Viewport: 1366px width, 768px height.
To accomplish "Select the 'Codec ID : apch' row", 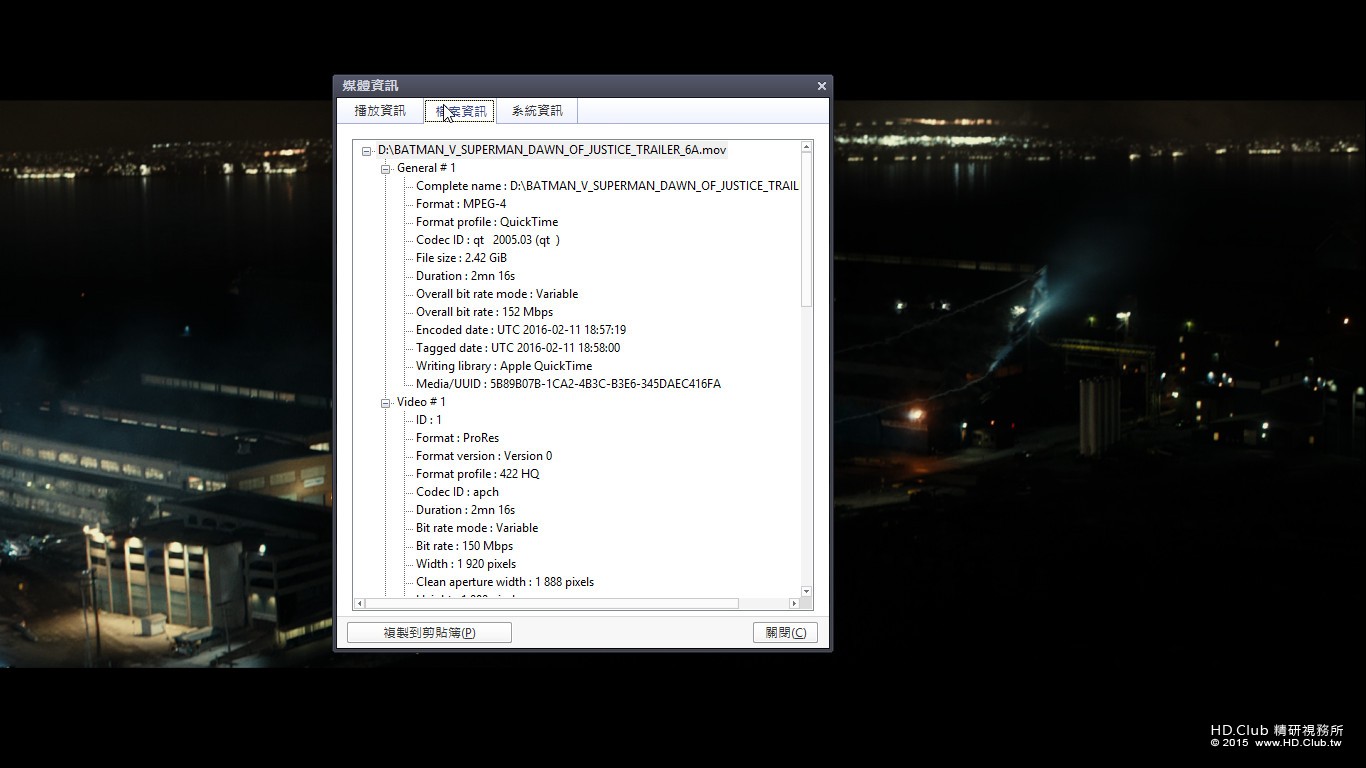I will click(x=457, y=492).
